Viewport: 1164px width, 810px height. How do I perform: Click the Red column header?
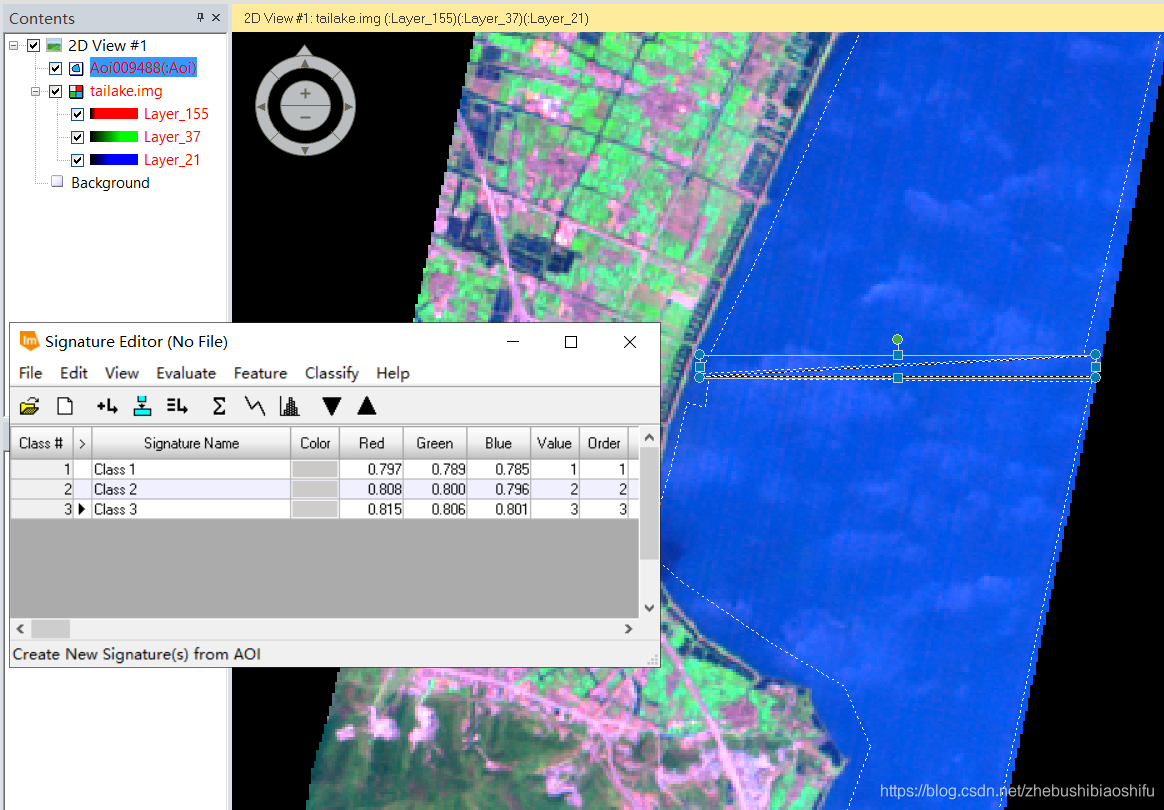pos(371,443)
